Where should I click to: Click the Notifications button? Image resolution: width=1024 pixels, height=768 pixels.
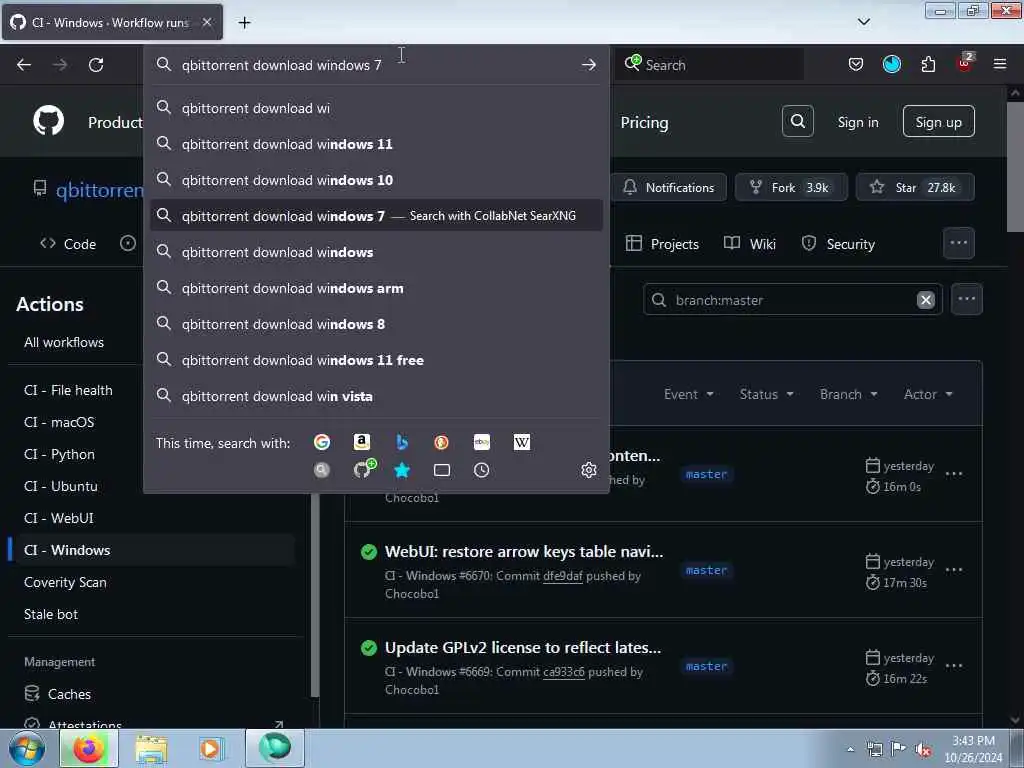point(669,187)
